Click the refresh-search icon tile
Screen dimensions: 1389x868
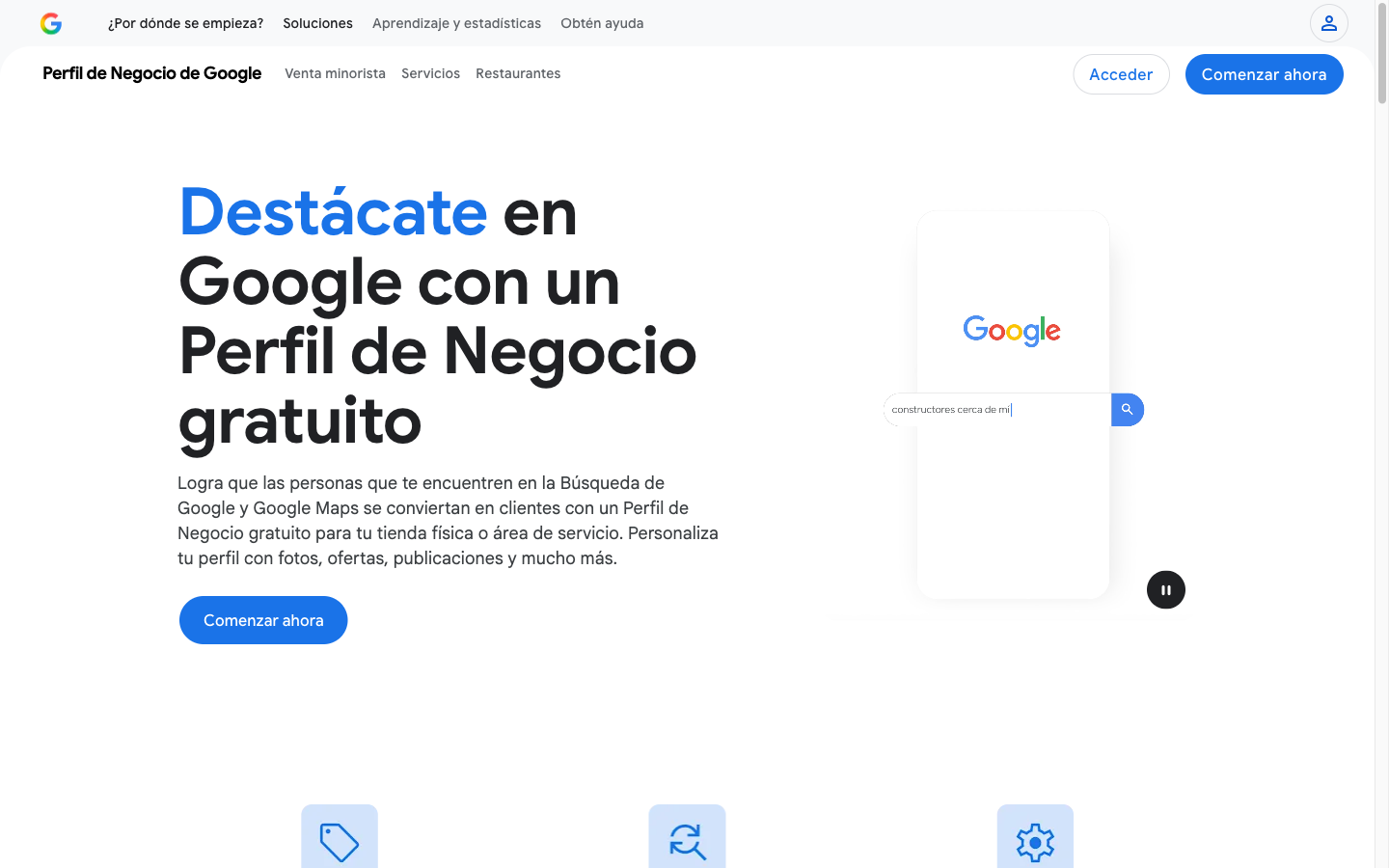687,837
